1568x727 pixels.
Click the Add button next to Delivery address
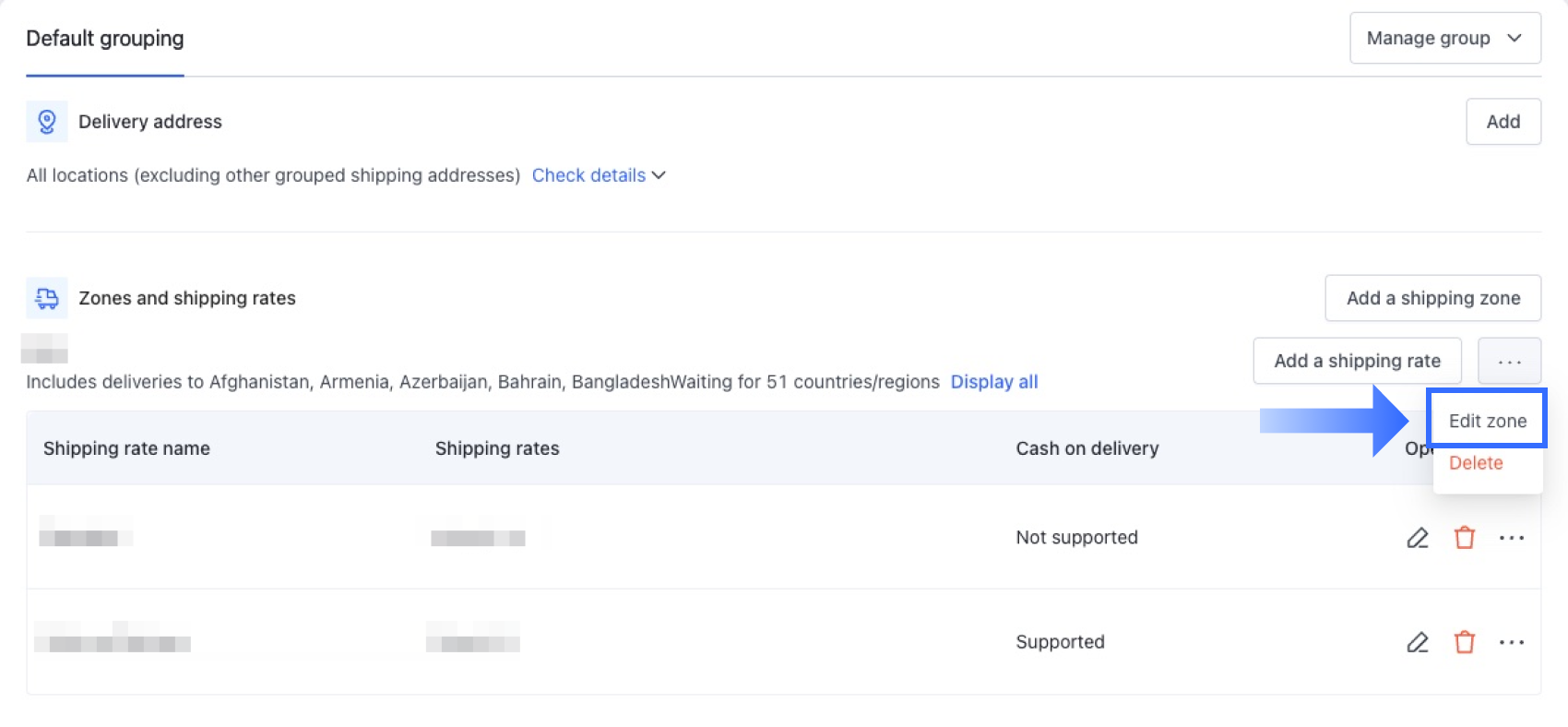[x=1503, y=121]
